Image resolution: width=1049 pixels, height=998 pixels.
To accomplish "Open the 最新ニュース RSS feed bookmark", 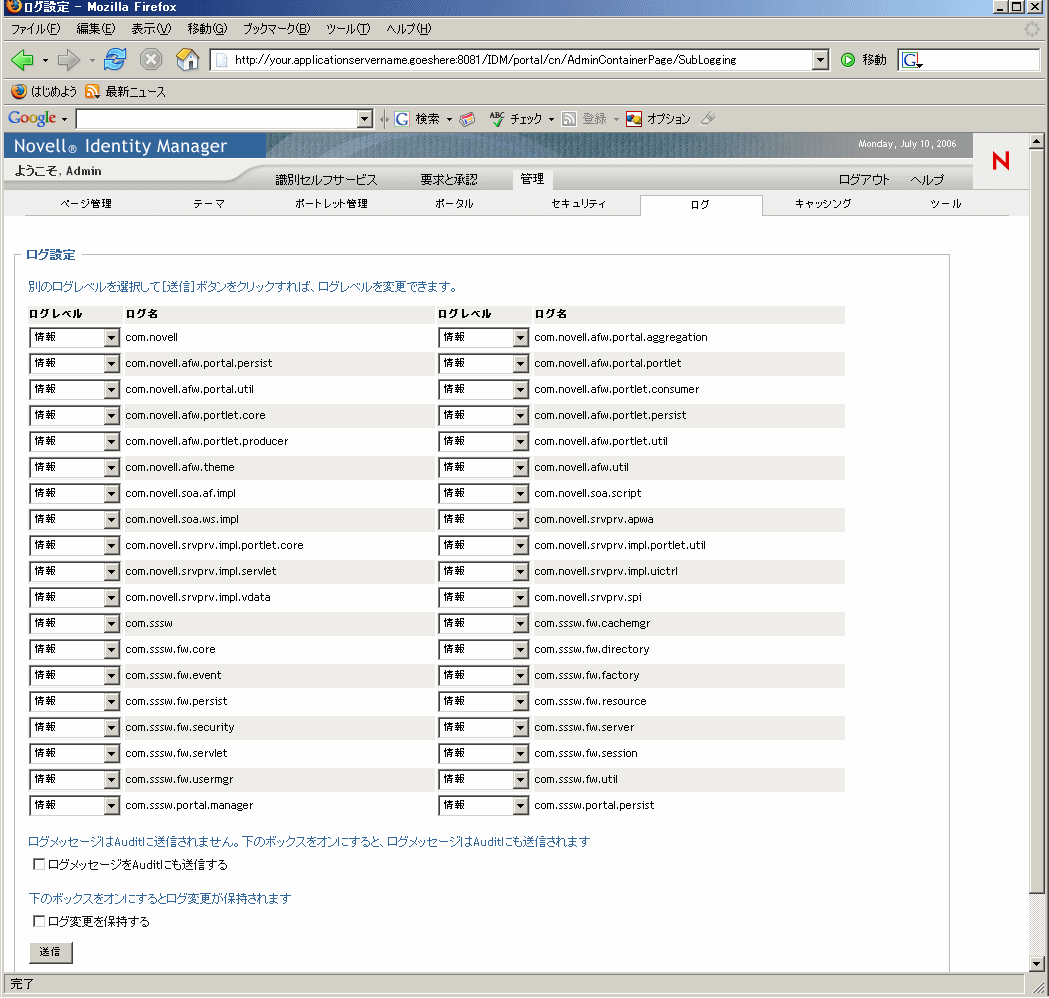I will coord(126,92).
